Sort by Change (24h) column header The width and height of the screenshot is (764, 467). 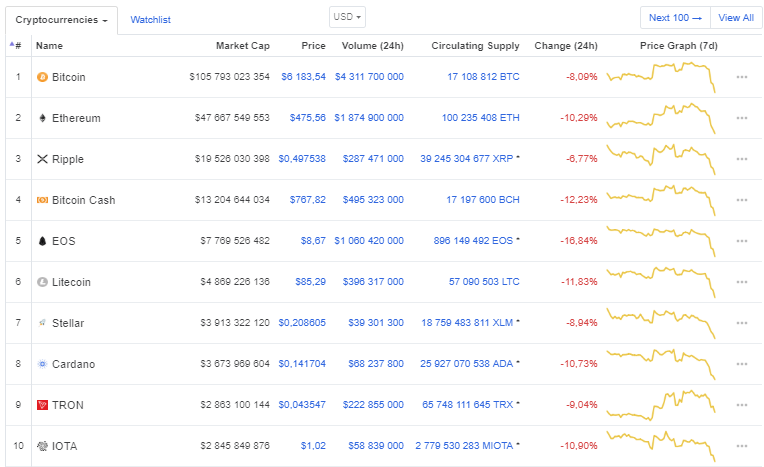566,46
